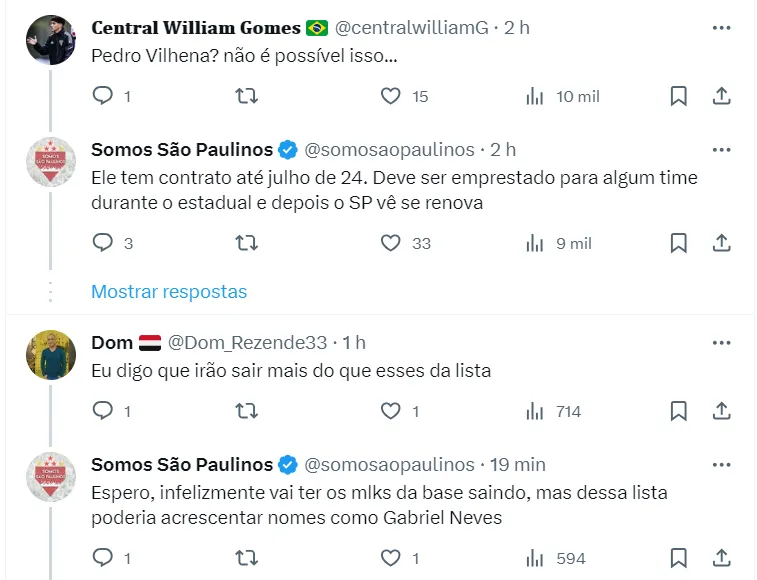Bookmark the Gabriel Neves tweet
Screen dimensions: 757x580
(x=678, y=558)
